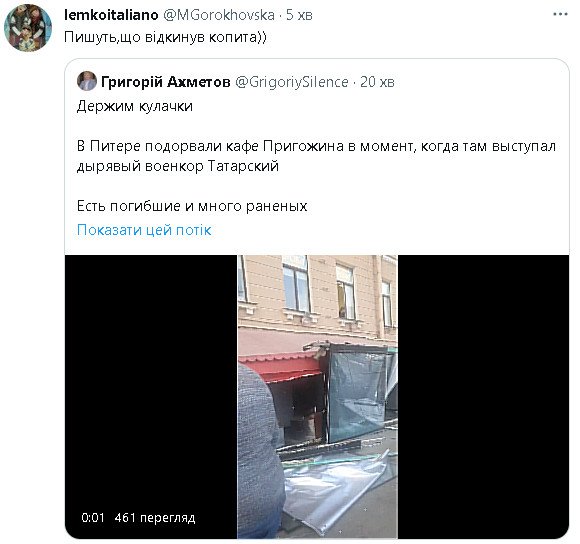Click Григорій Ахметов author name
Image resolution: width=580 pixels, height=544 pixels.
point(165,82)
